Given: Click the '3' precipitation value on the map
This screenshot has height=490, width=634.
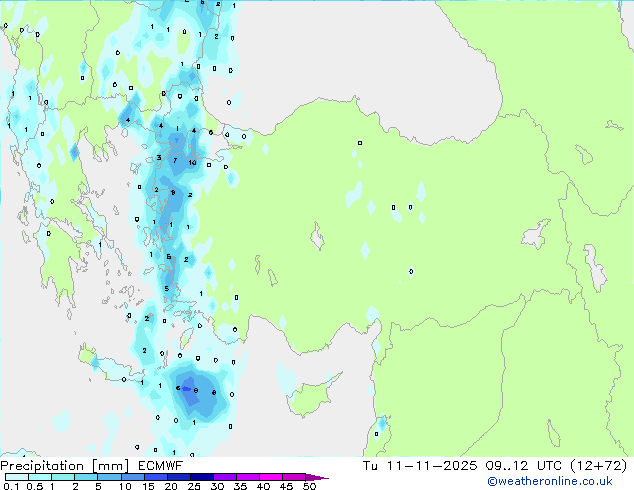Looking at the screenshot, I should pyautogui.click(x=159, y=157).
